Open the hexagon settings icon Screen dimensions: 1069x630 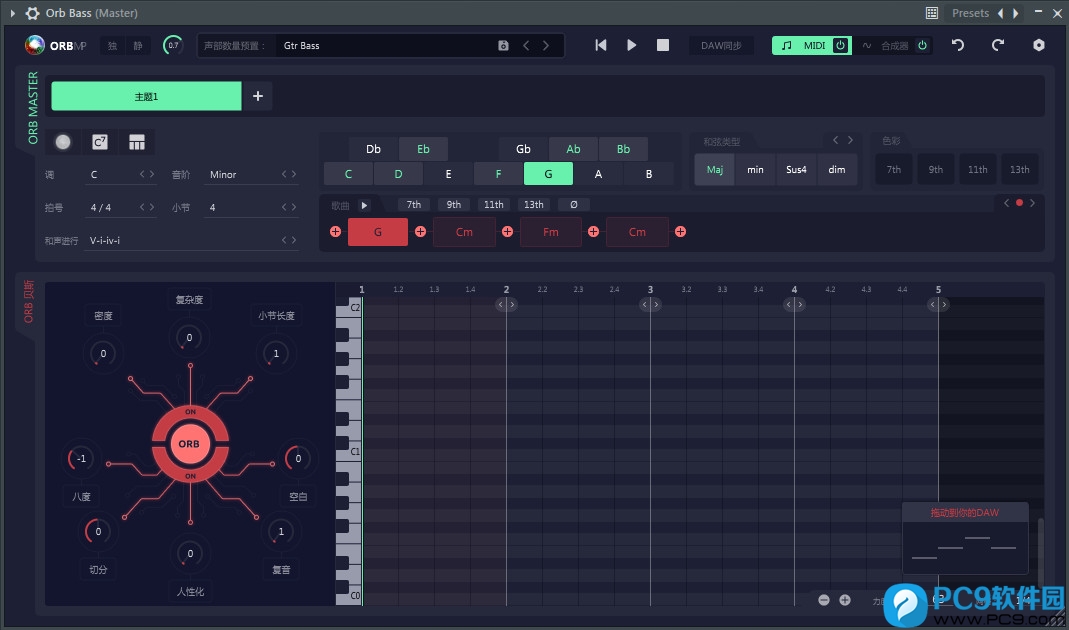[x=1038, y=45]
